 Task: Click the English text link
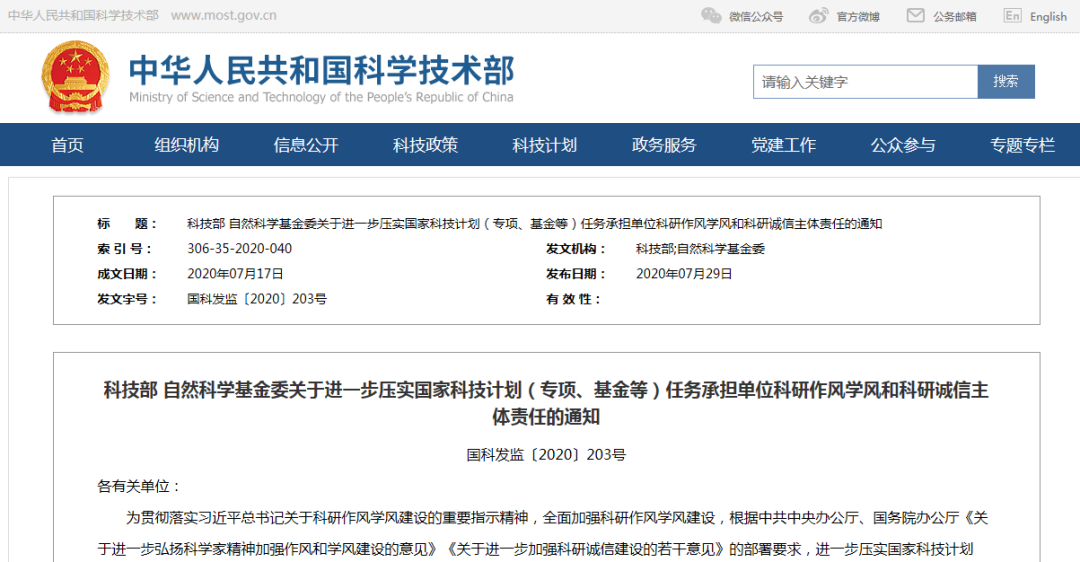click(x=1048, y=16)
